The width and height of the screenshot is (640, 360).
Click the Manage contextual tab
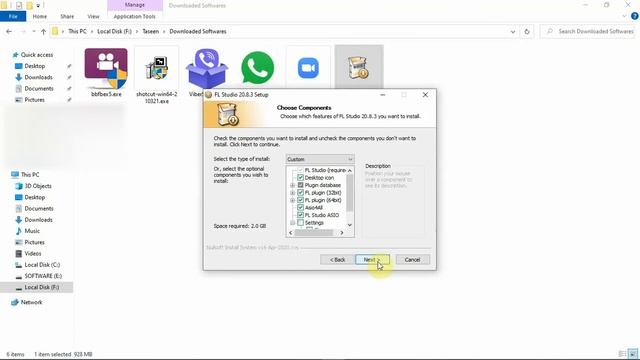click(x=135, y=5)
